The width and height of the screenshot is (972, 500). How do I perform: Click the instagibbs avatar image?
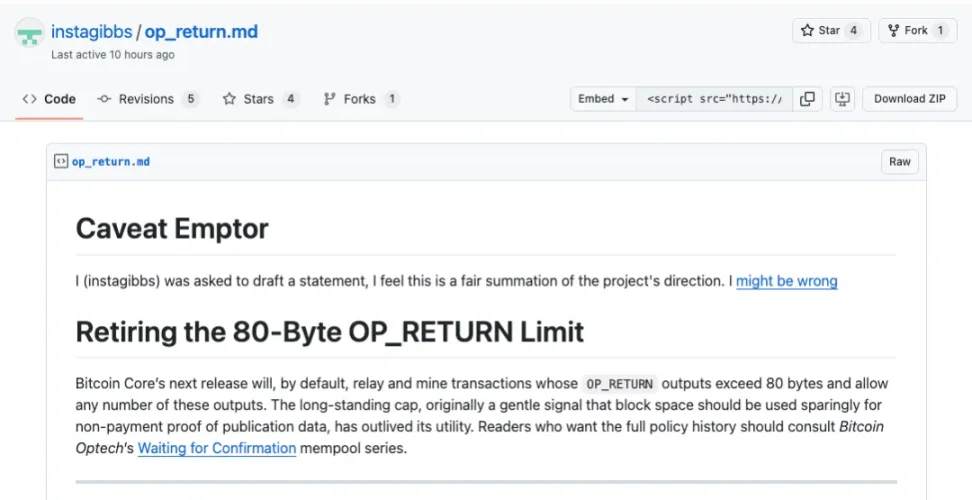(x=29, y=36)
